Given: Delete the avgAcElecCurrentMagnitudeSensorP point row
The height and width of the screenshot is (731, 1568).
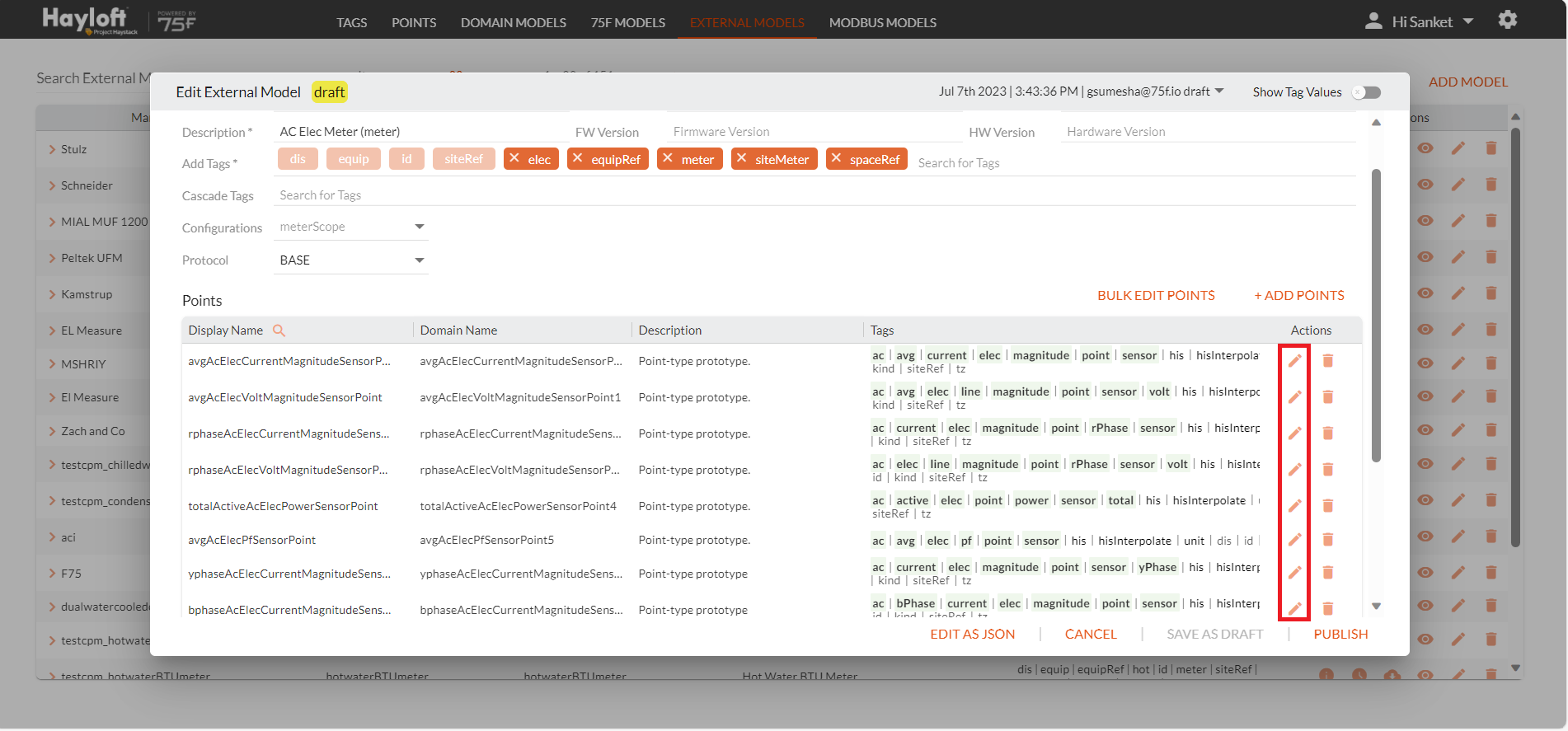Looking at the screenshot, I should [1328, 361].
